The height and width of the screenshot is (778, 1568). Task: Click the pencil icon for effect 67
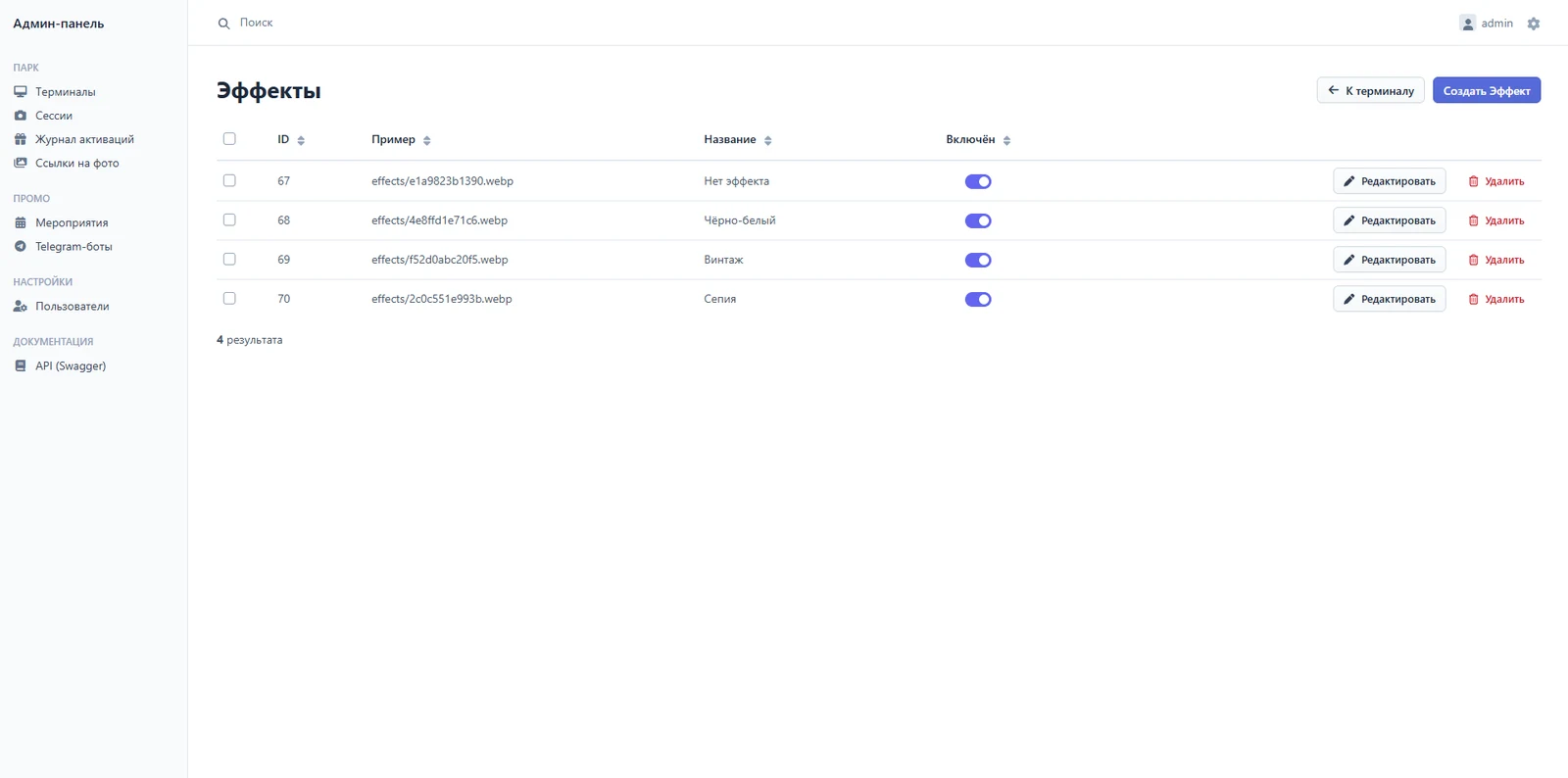[x=1349, y=181]
